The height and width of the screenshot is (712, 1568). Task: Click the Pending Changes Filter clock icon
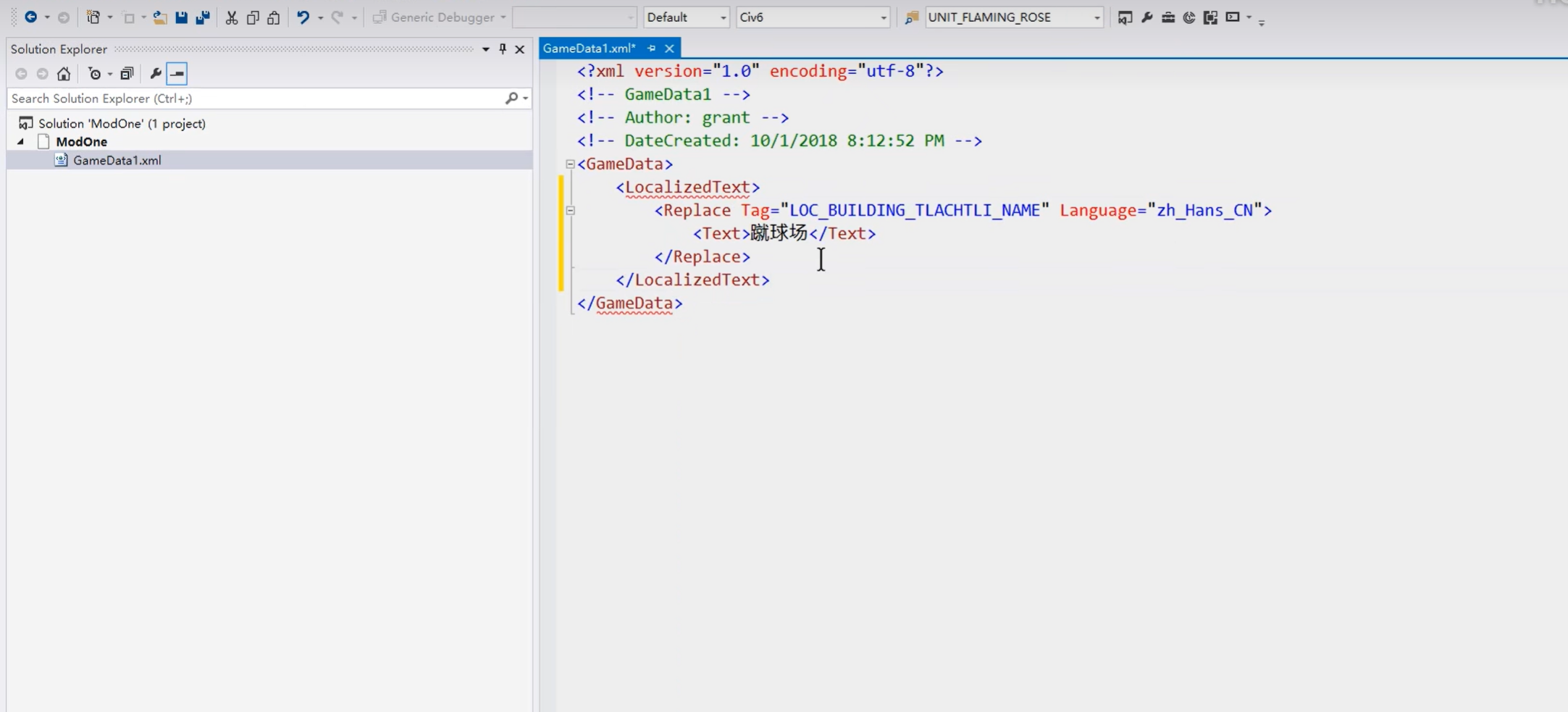pyautogui.click(x=94, y=73)
